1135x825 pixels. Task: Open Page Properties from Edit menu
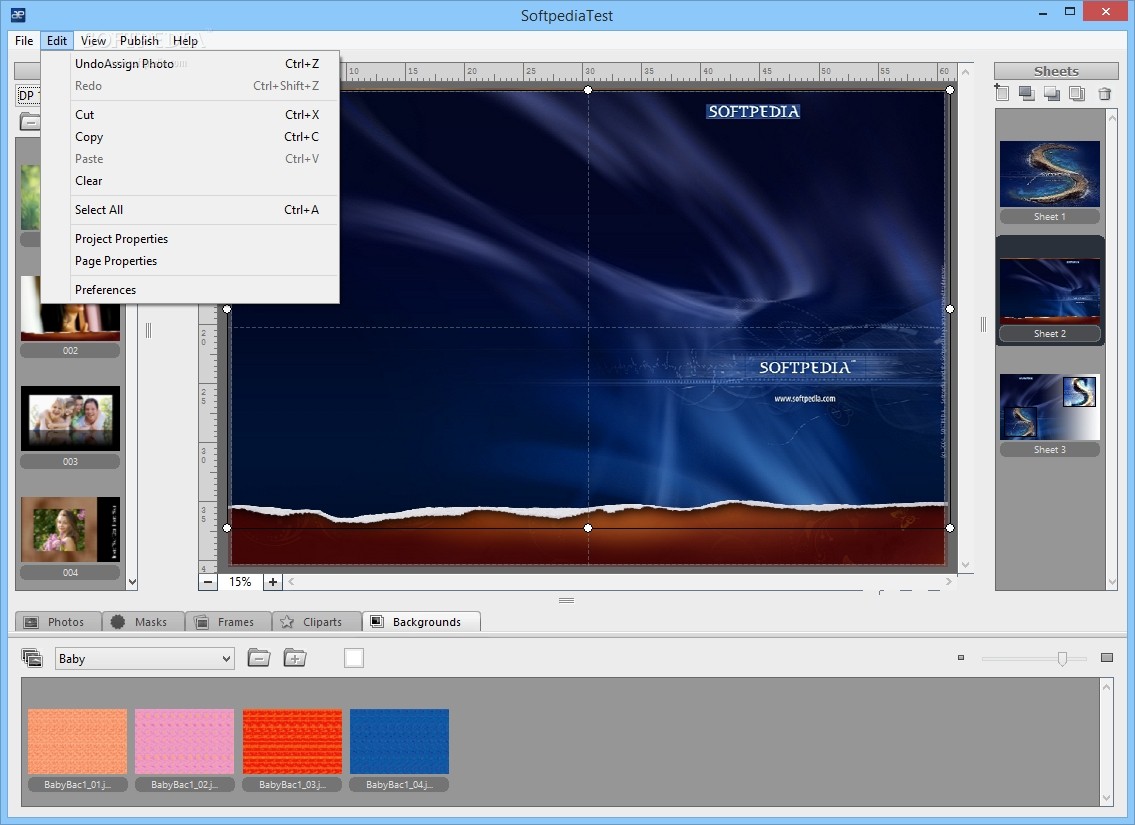tap(190, 261)
